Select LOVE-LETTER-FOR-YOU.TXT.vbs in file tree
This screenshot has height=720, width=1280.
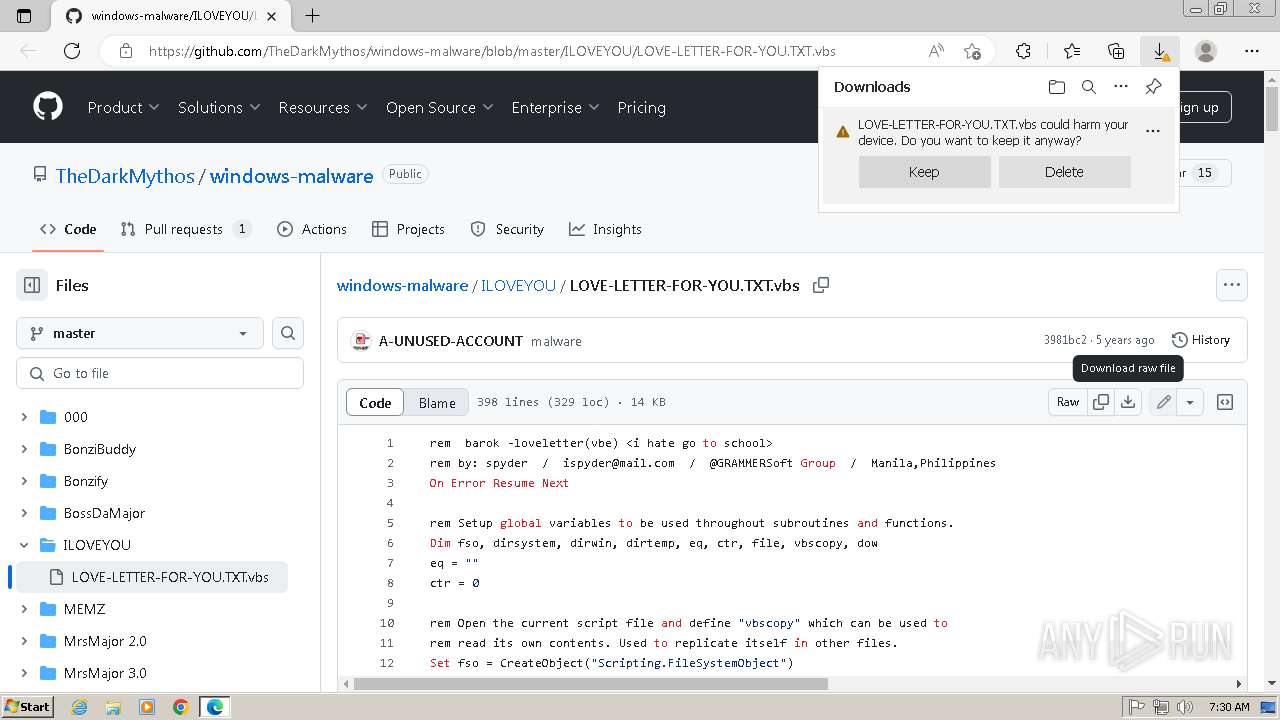[150, 577]
